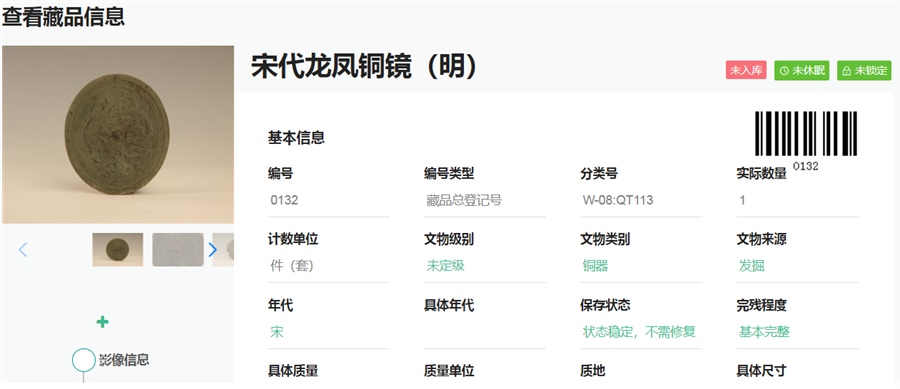Select the second gray thumbnail
This screenshot has height=389, width=900.
click(x=178, y=250)
